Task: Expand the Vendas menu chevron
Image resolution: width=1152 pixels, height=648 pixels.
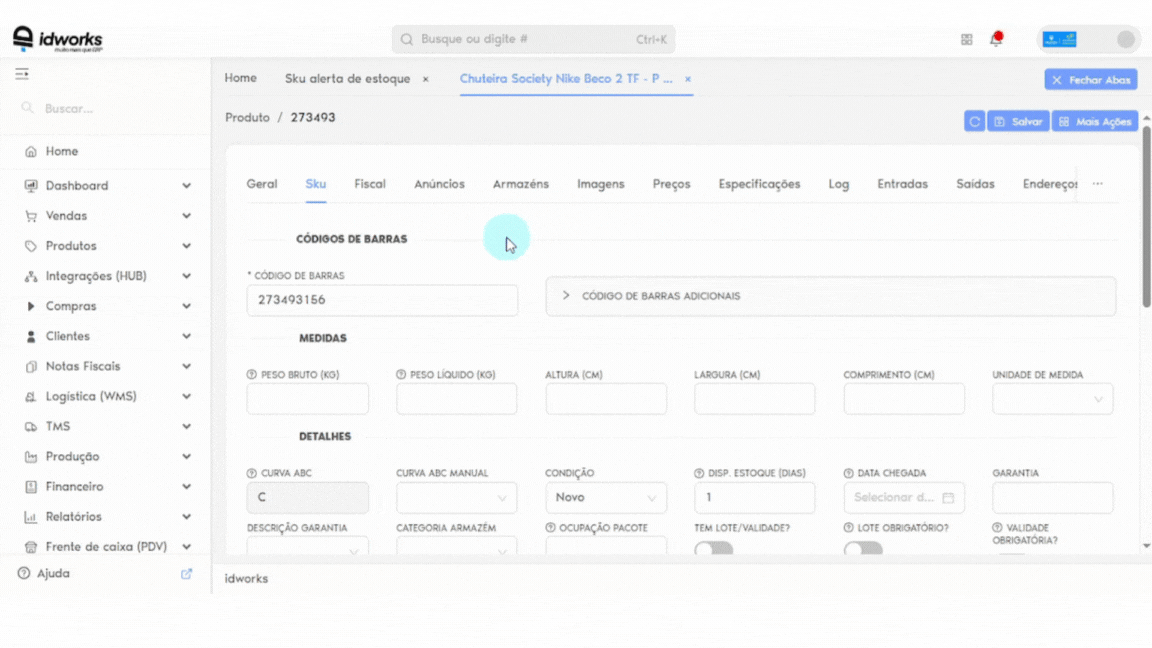Action: [187, 216]
